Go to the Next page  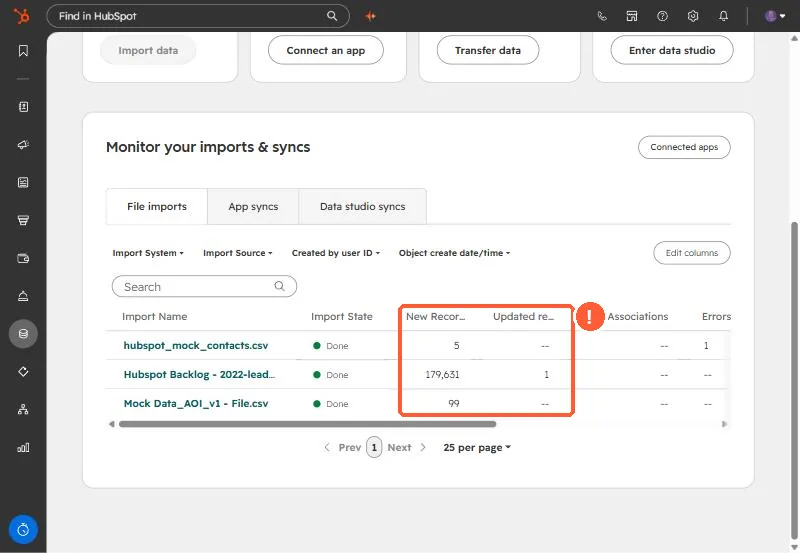click(407, 447)
